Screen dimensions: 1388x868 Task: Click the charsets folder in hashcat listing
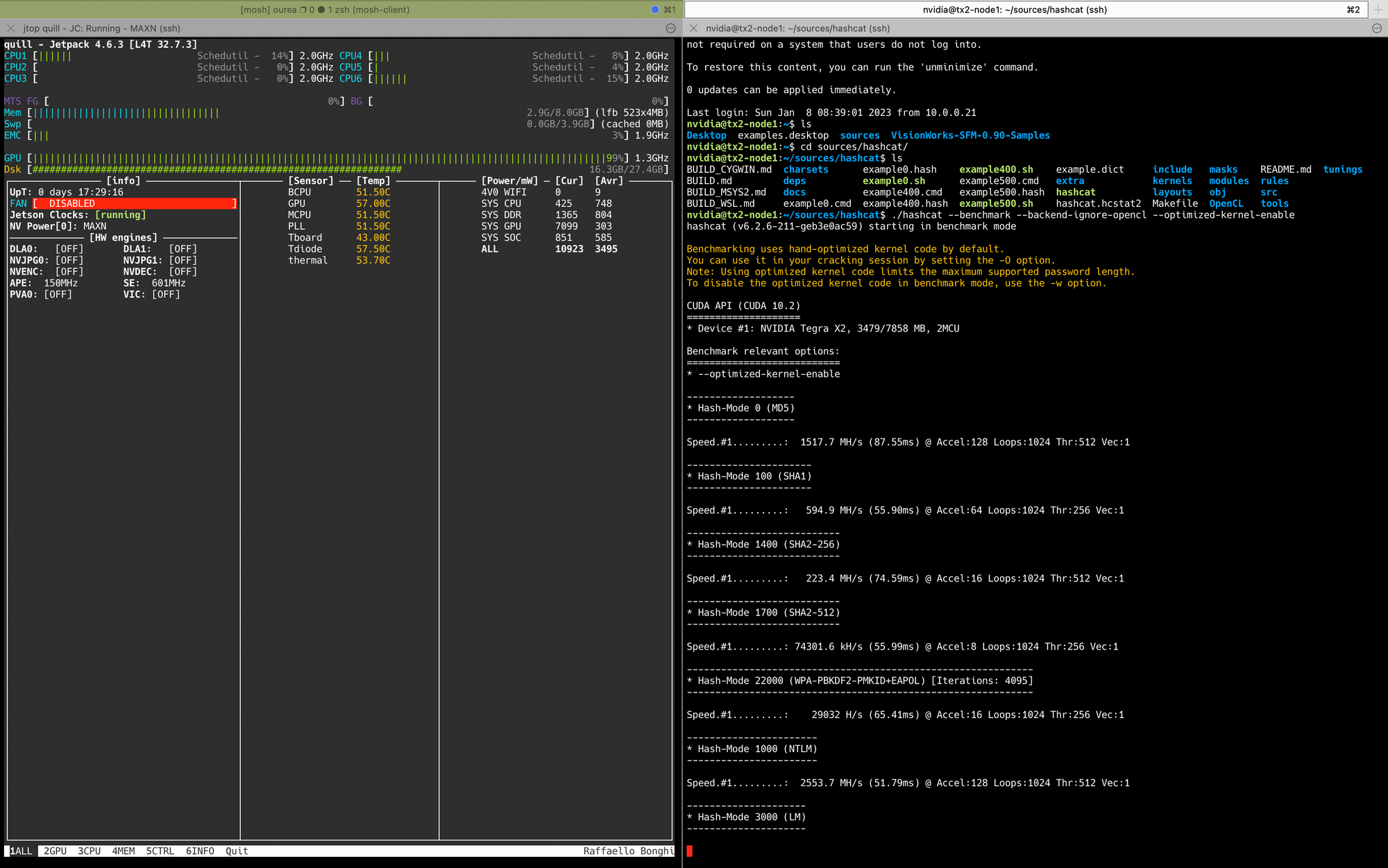coord(806,169)
